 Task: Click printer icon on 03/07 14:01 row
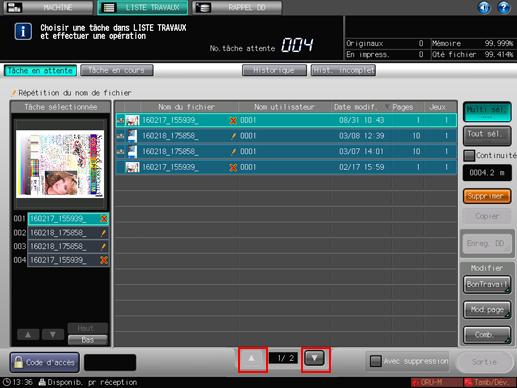coord(120,151)
